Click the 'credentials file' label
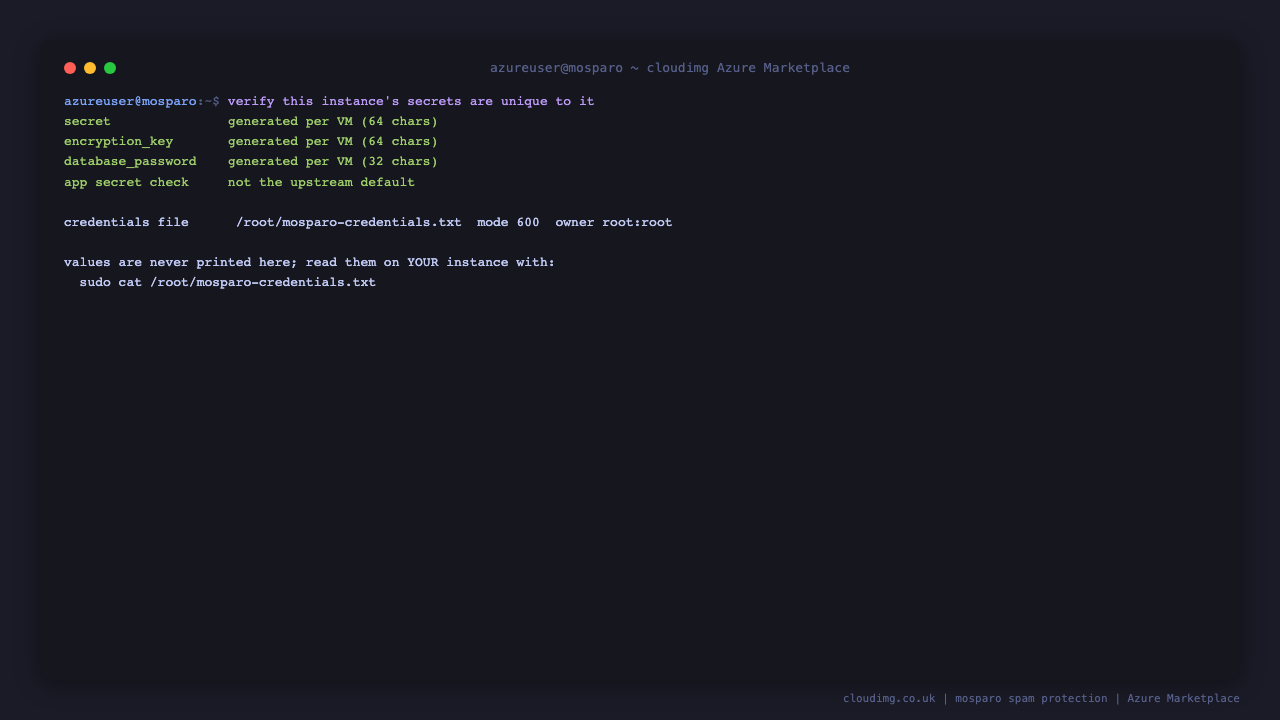The image size is (1280, 720). [126, 222]
